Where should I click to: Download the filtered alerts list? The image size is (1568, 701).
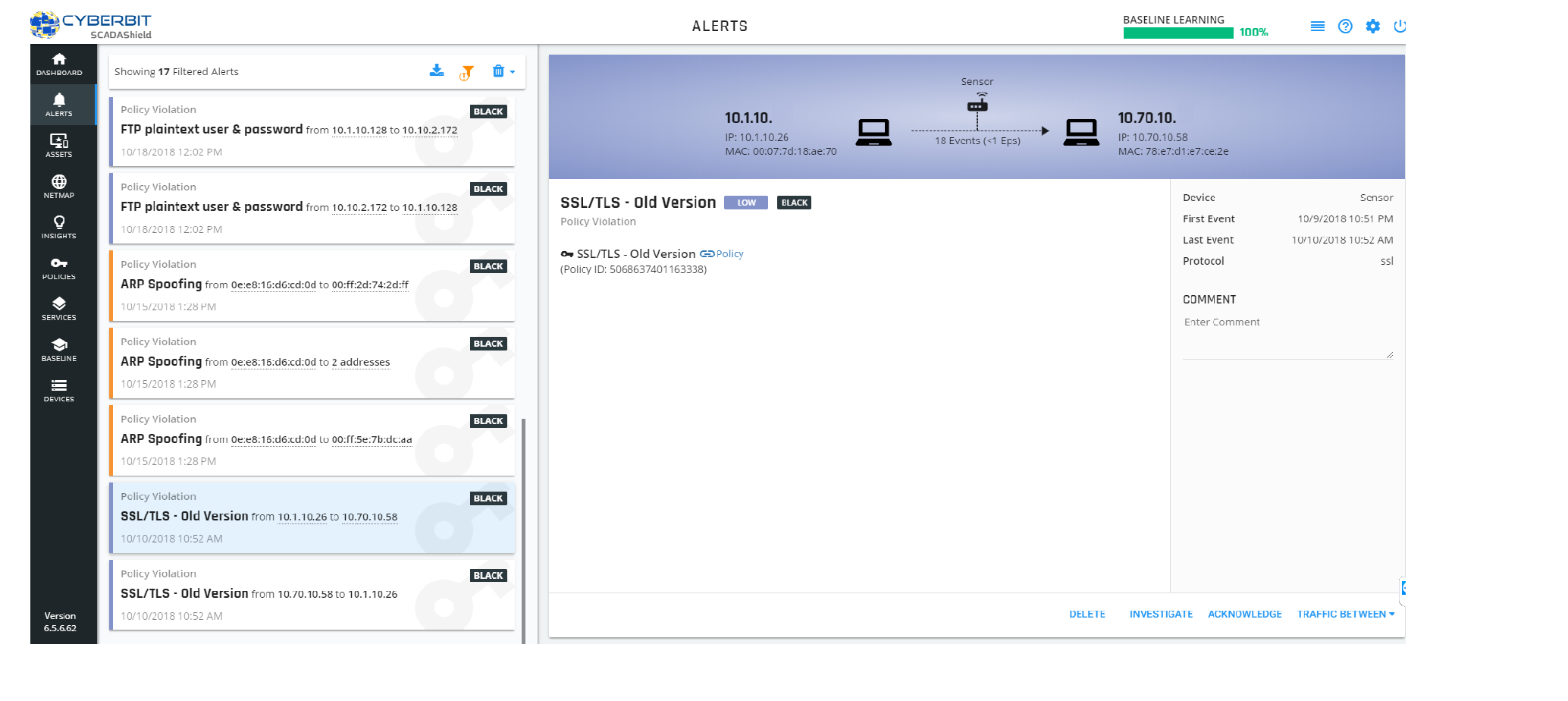pyautogui.click(x=437, y=71)
